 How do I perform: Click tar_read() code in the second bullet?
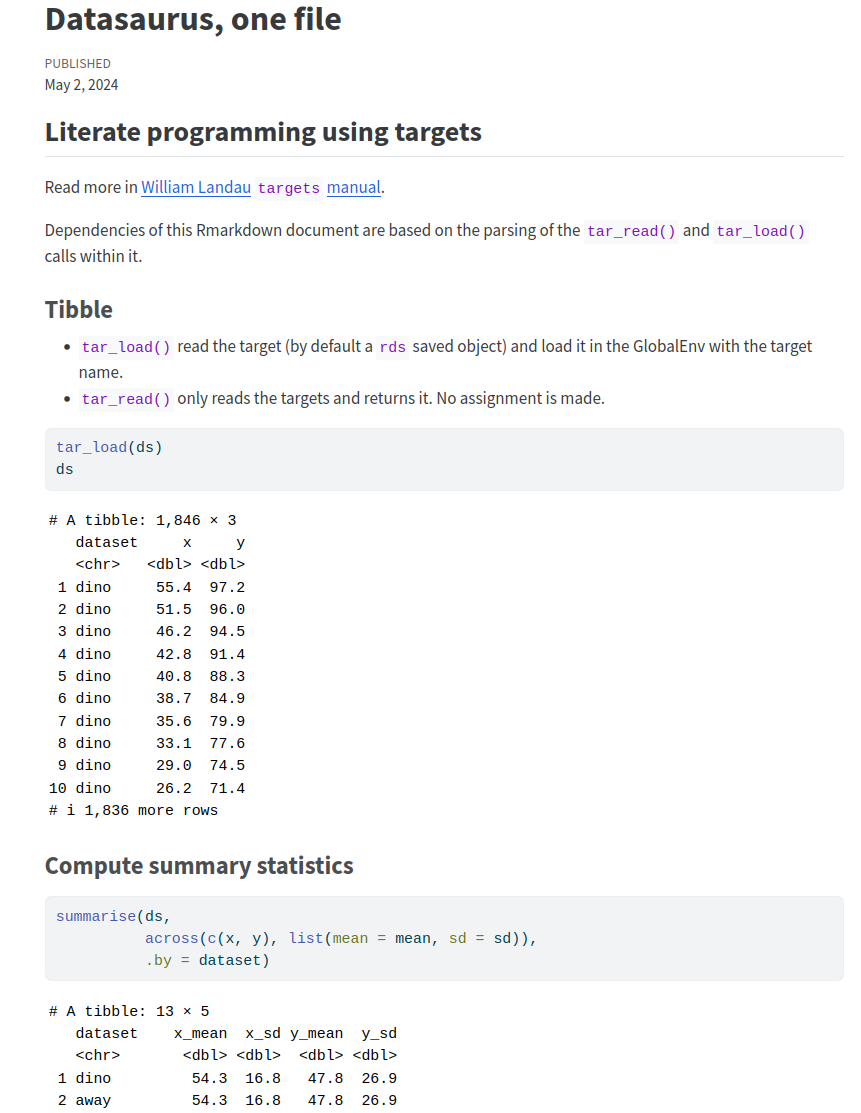(126, 399)
